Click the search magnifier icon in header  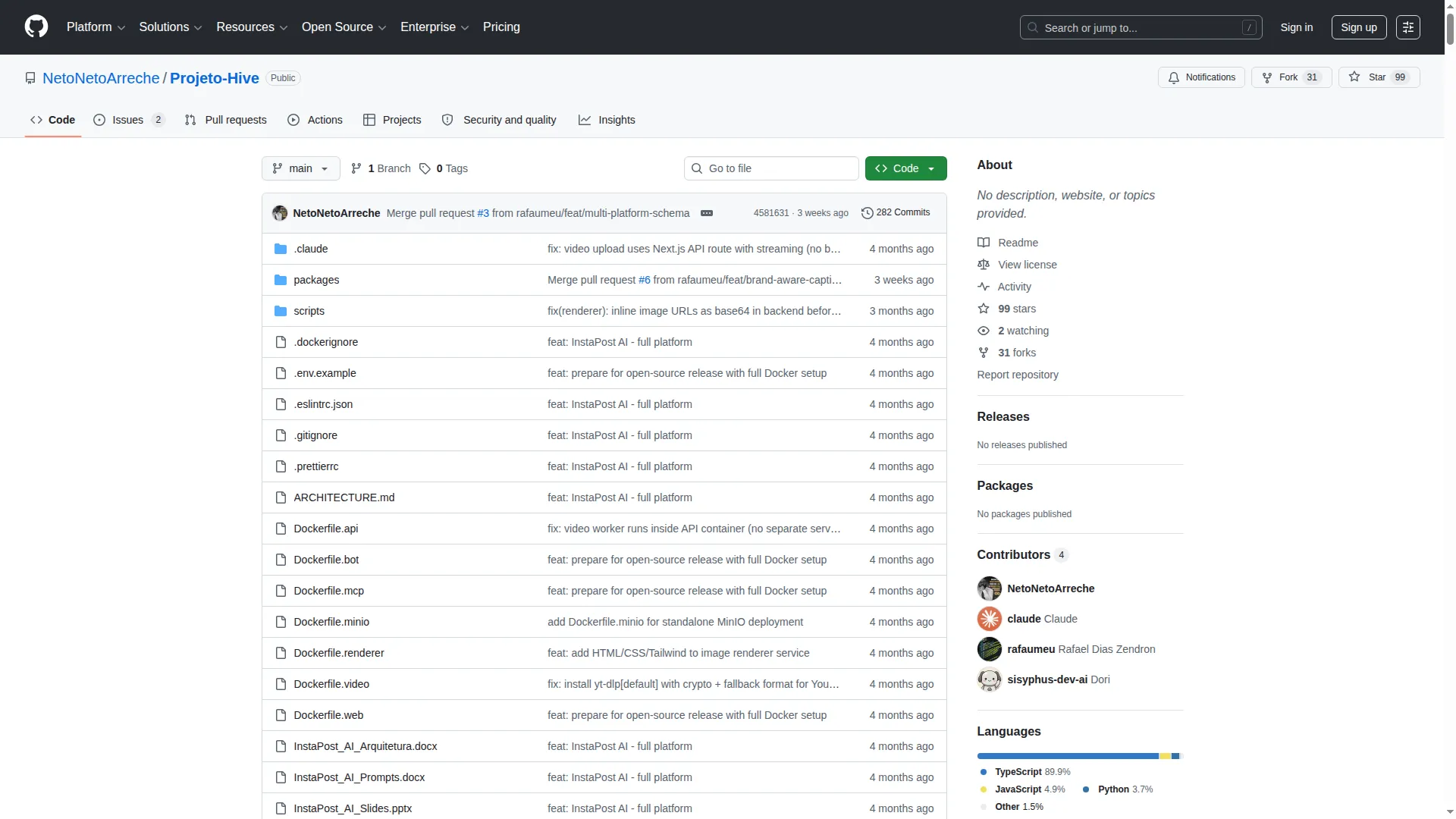click(1032, 27)
